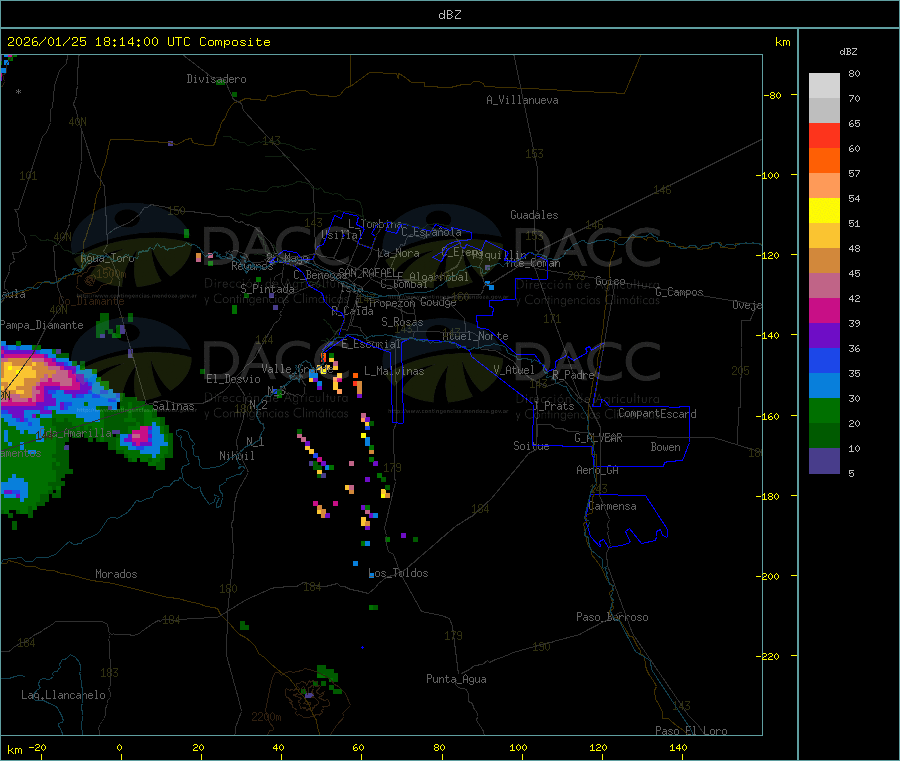Screen dimensions: 900x761
Task: Click the 'Nihuil' location label
Action: pyautogui.click(x=237, y=456)
